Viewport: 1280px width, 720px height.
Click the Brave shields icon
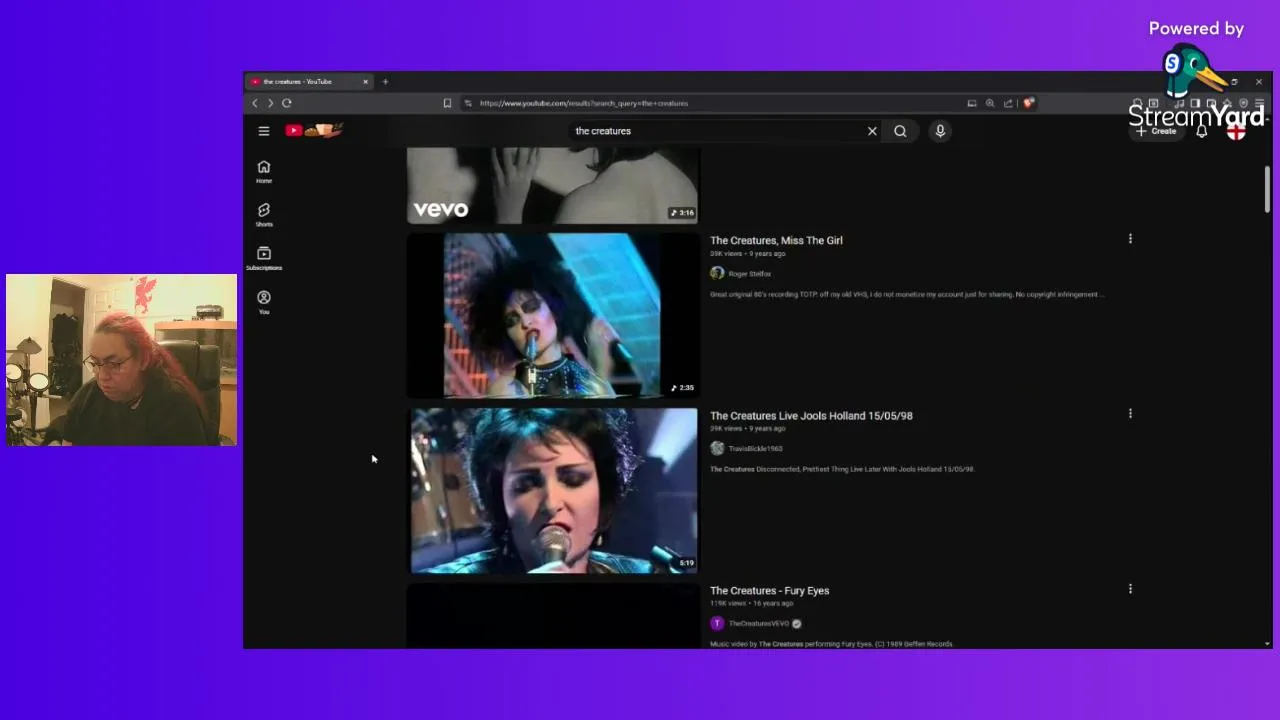(x=1028, y=103)
